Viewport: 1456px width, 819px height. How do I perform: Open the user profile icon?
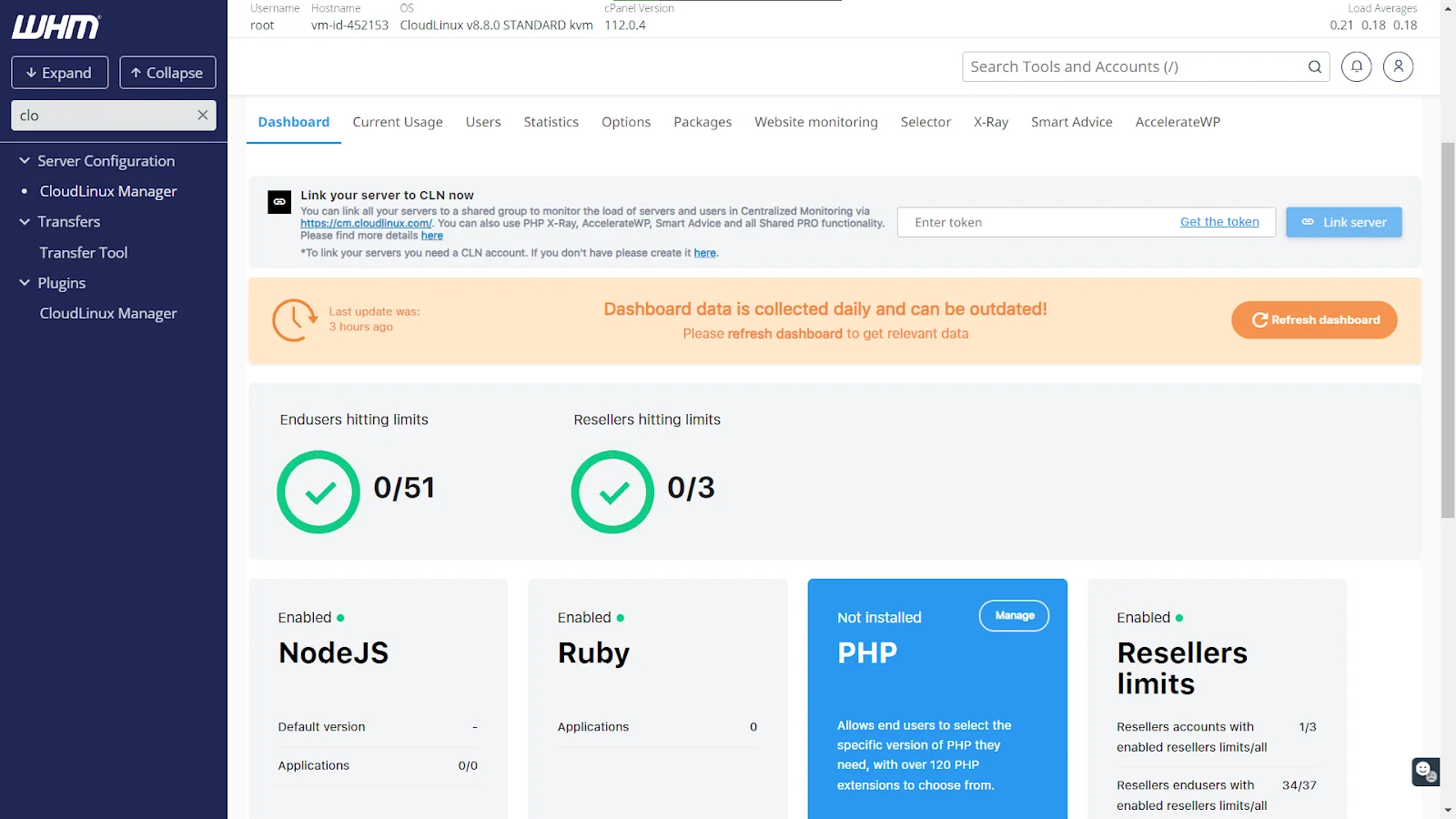1398,66
